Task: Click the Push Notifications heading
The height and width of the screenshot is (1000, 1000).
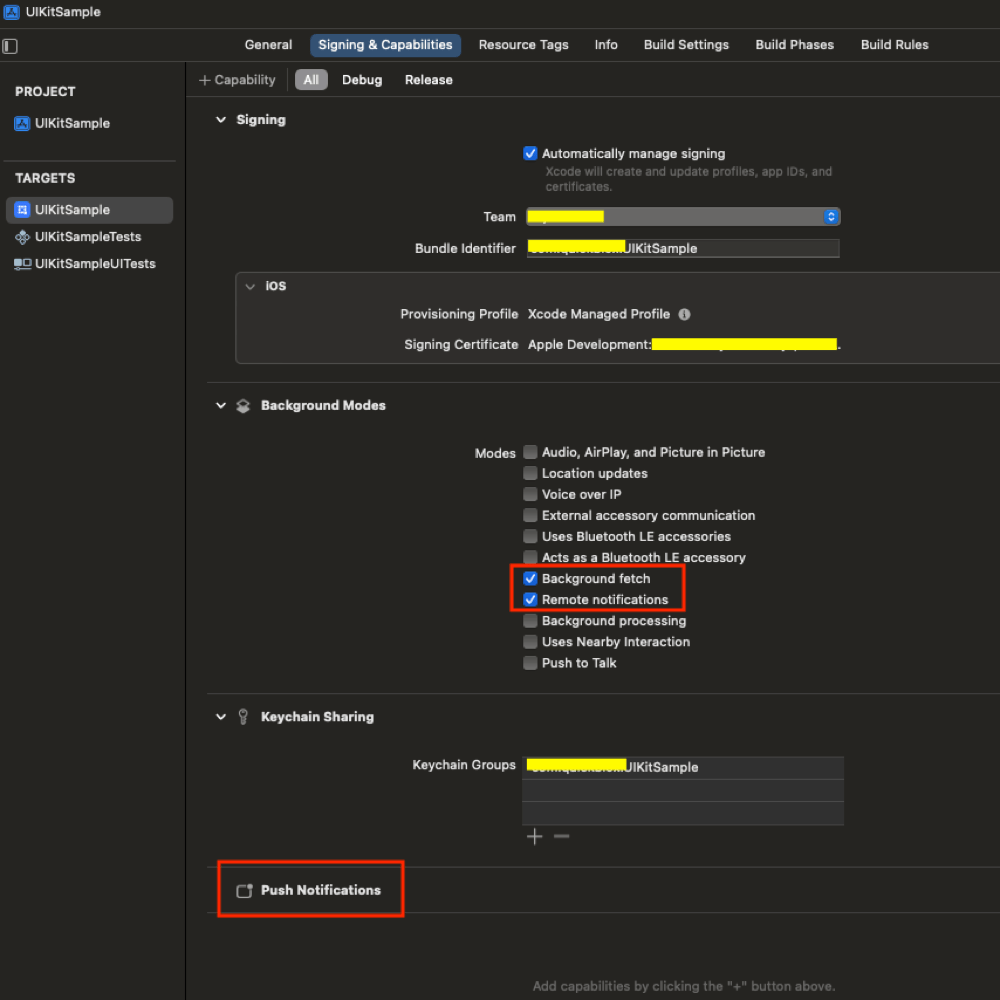Action: click(x=321, y=890)
